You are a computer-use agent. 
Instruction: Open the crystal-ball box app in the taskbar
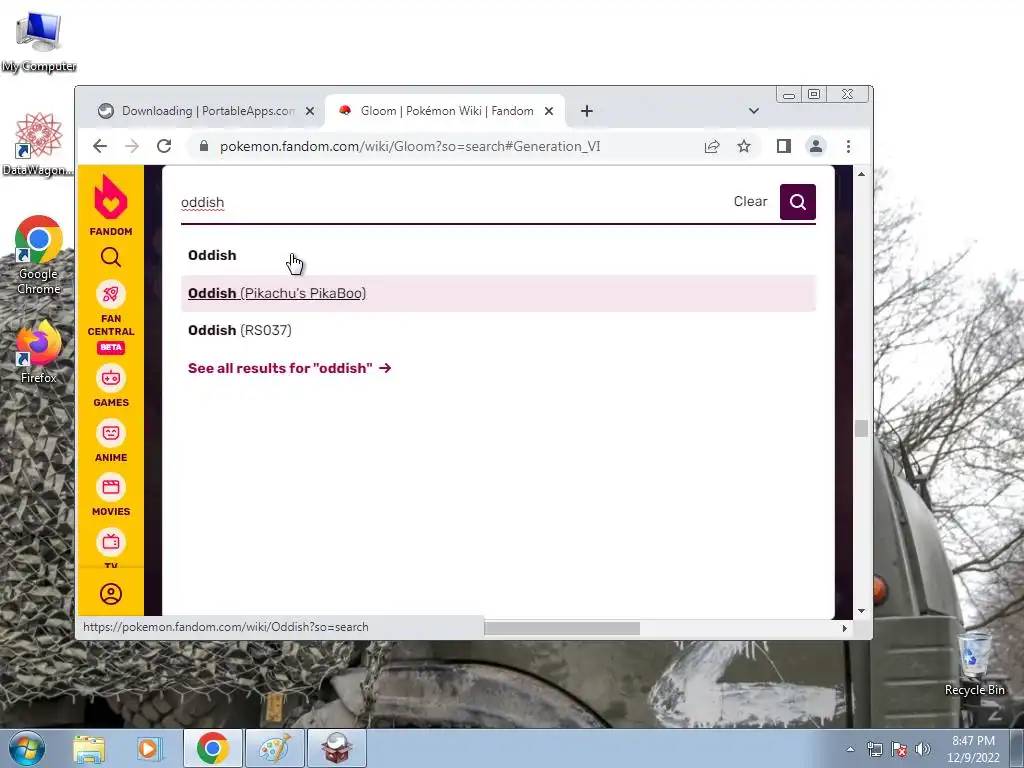pyautogui.click(x=336, y=748)
